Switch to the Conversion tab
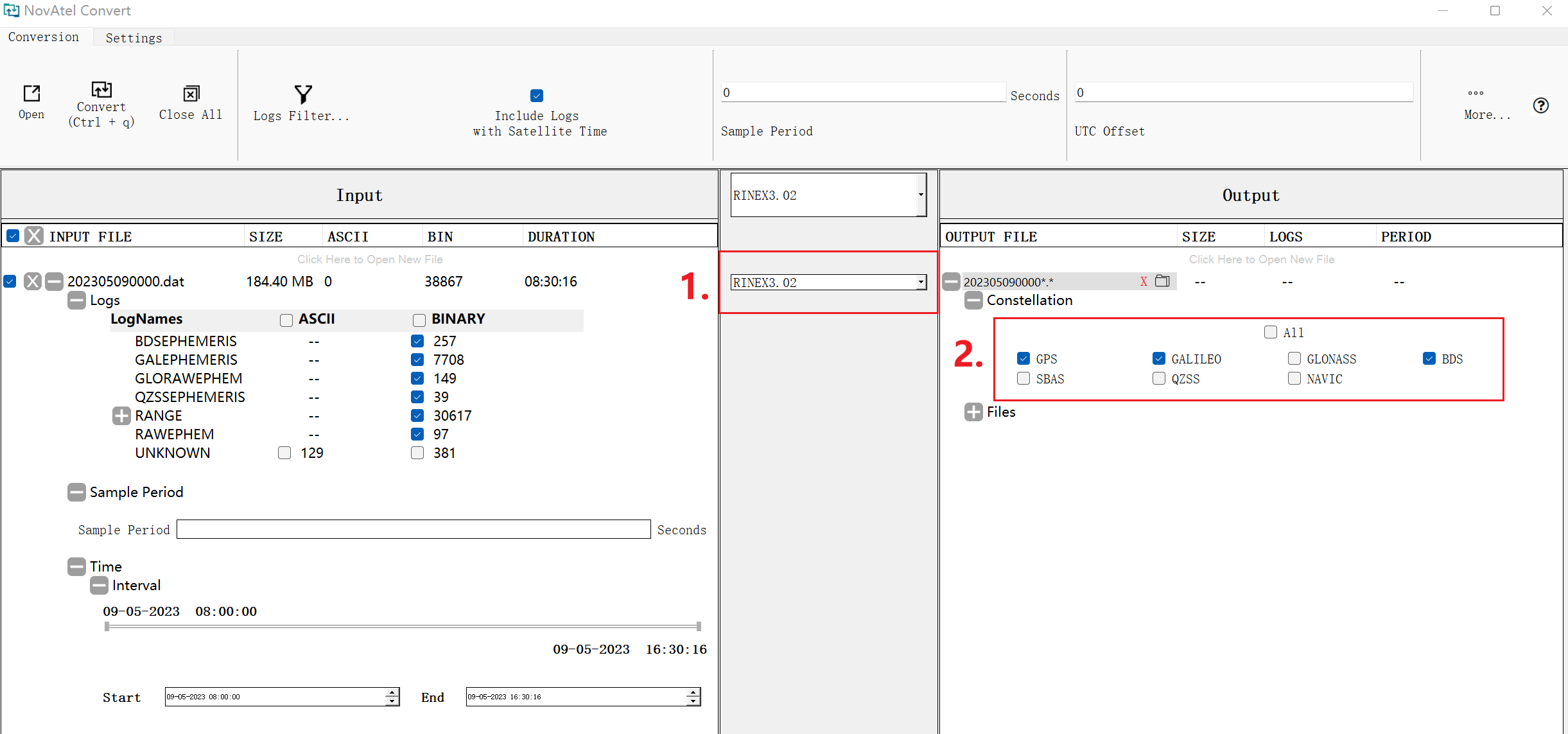 click(44, 37)
